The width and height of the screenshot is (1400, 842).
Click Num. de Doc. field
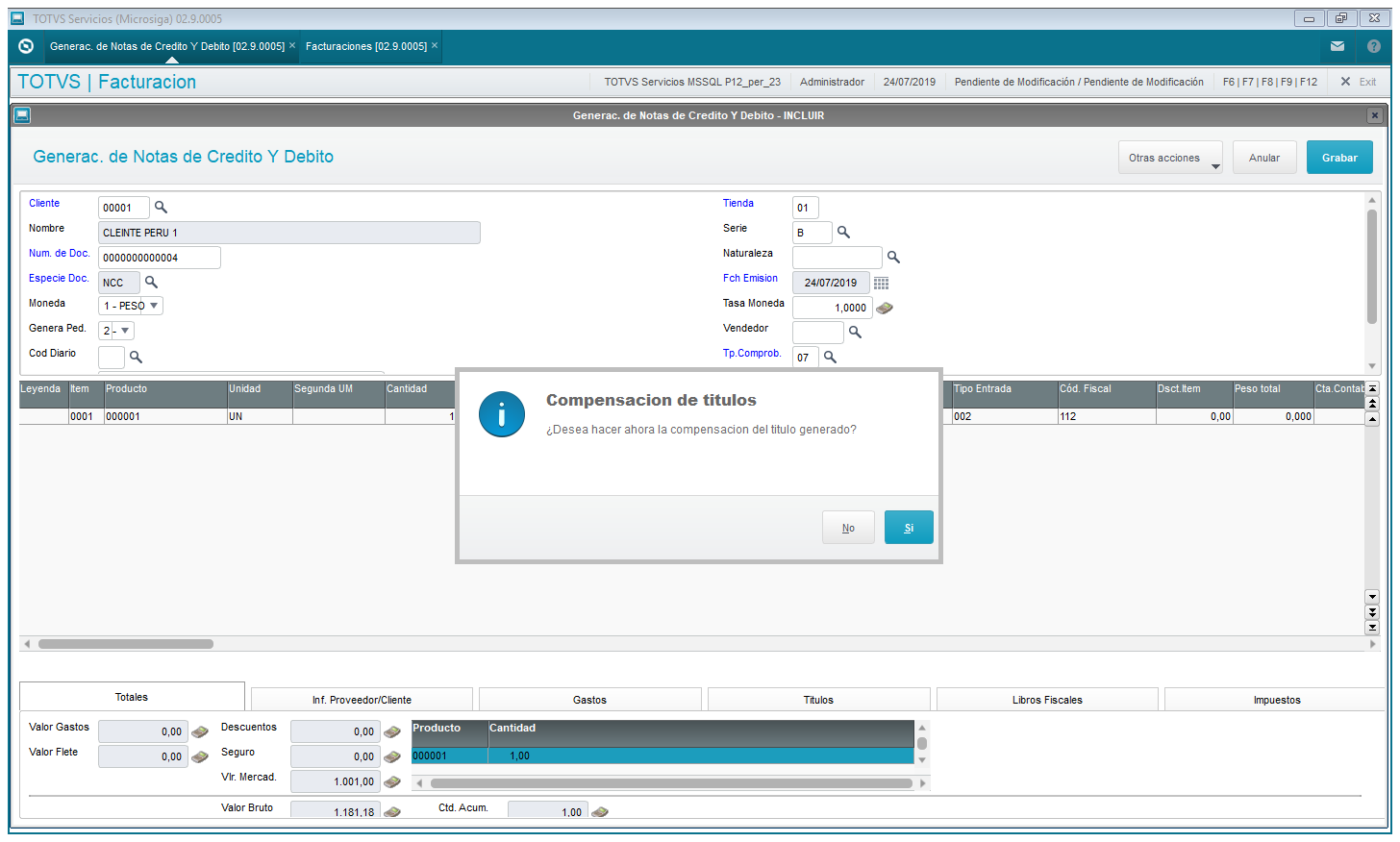pos(159,258)
